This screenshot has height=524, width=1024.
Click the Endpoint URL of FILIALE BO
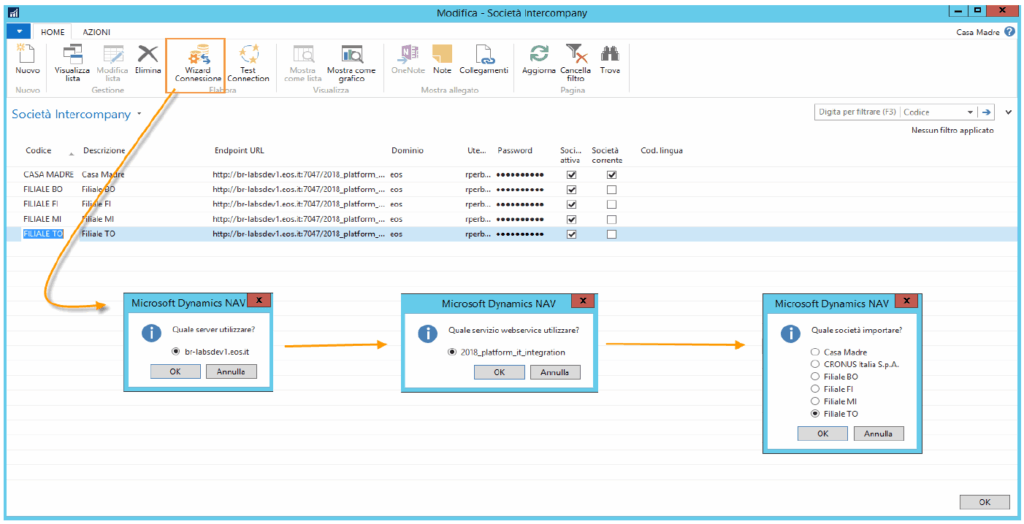[x=299, y=189]
